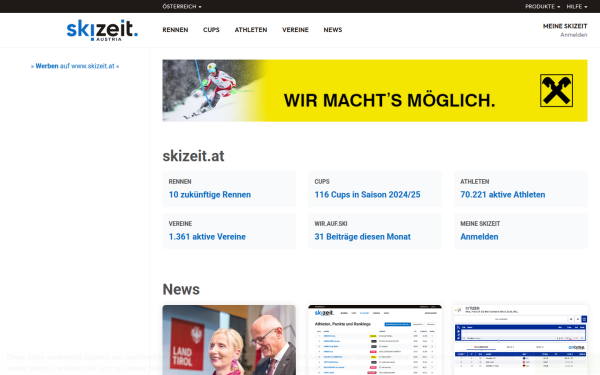
Task: Open the ATHLETEN navigation item
Action: point(251,30)
